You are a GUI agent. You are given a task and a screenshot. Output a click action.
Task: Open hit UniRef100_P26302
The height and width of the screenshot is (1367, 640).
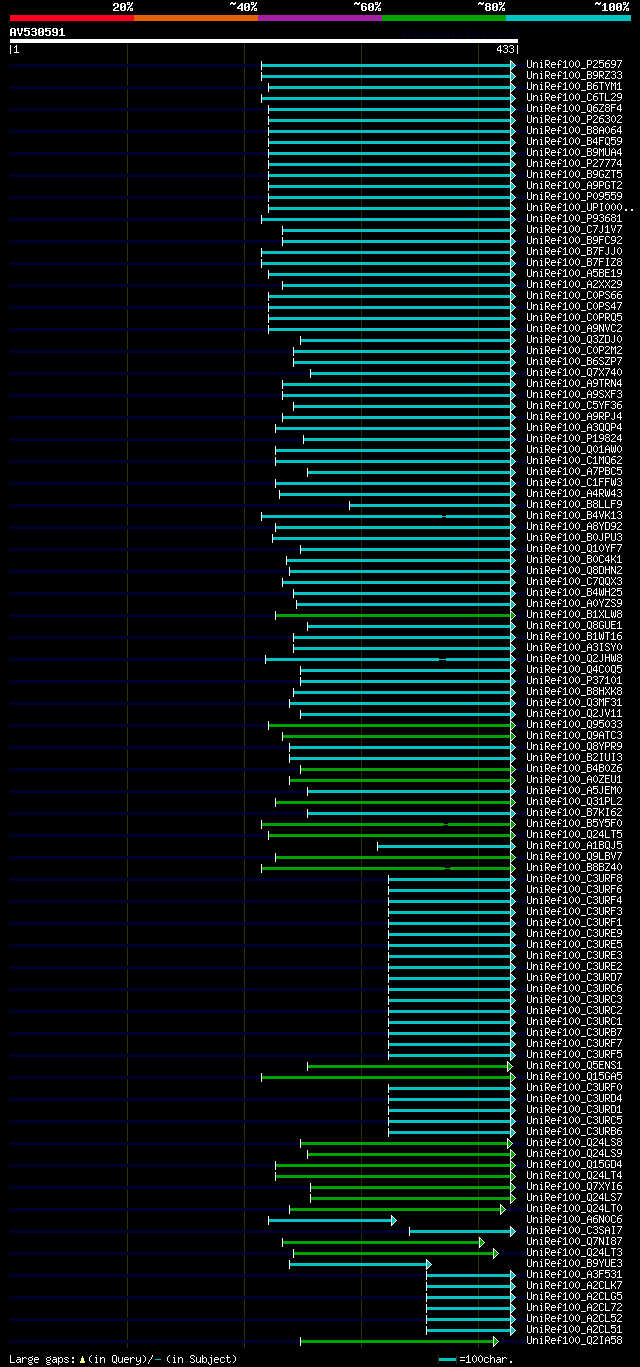574,119
